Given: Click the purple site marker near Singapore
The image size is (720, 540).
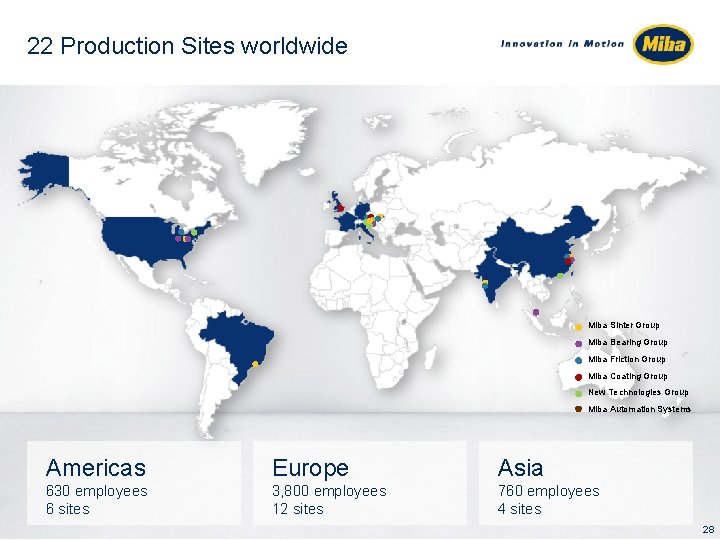Looking at the screenshot, I should point(535,312).
